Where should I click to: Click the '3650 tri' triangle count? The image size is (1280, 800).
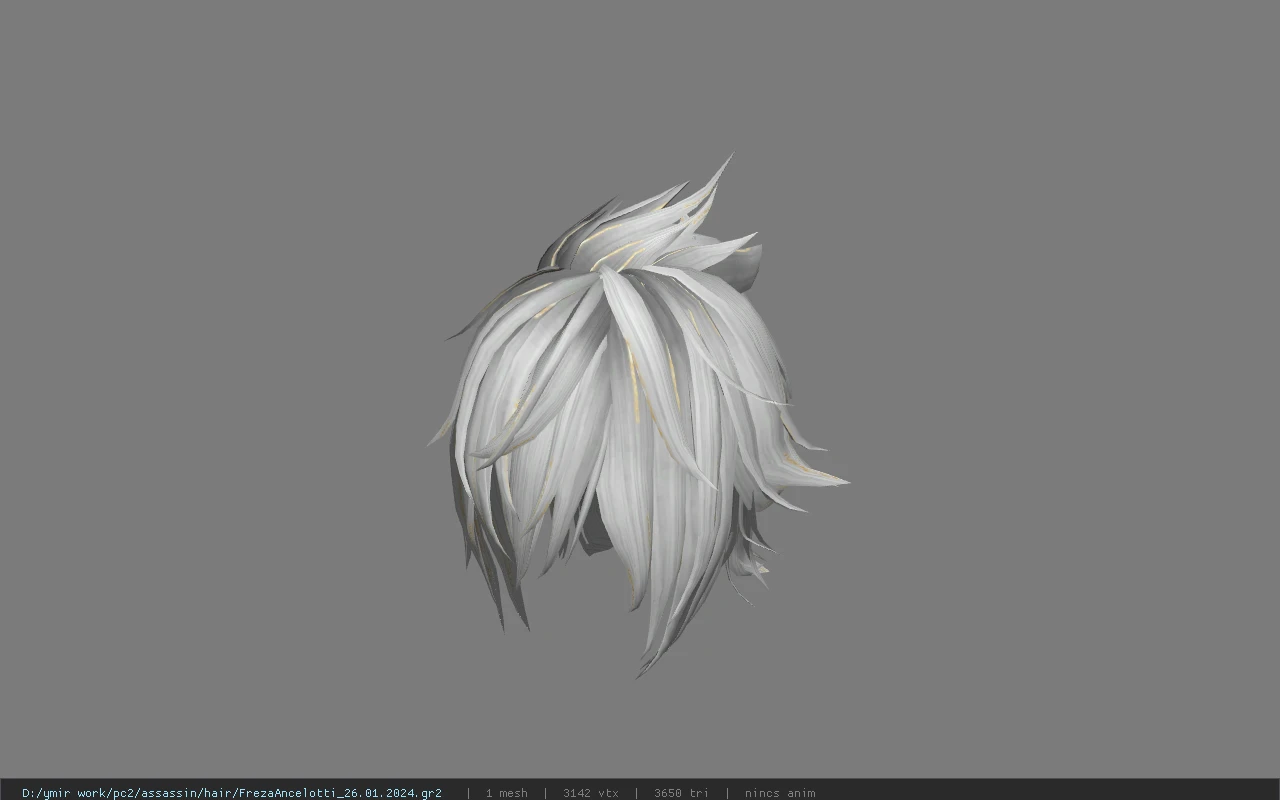click(681, 792)
